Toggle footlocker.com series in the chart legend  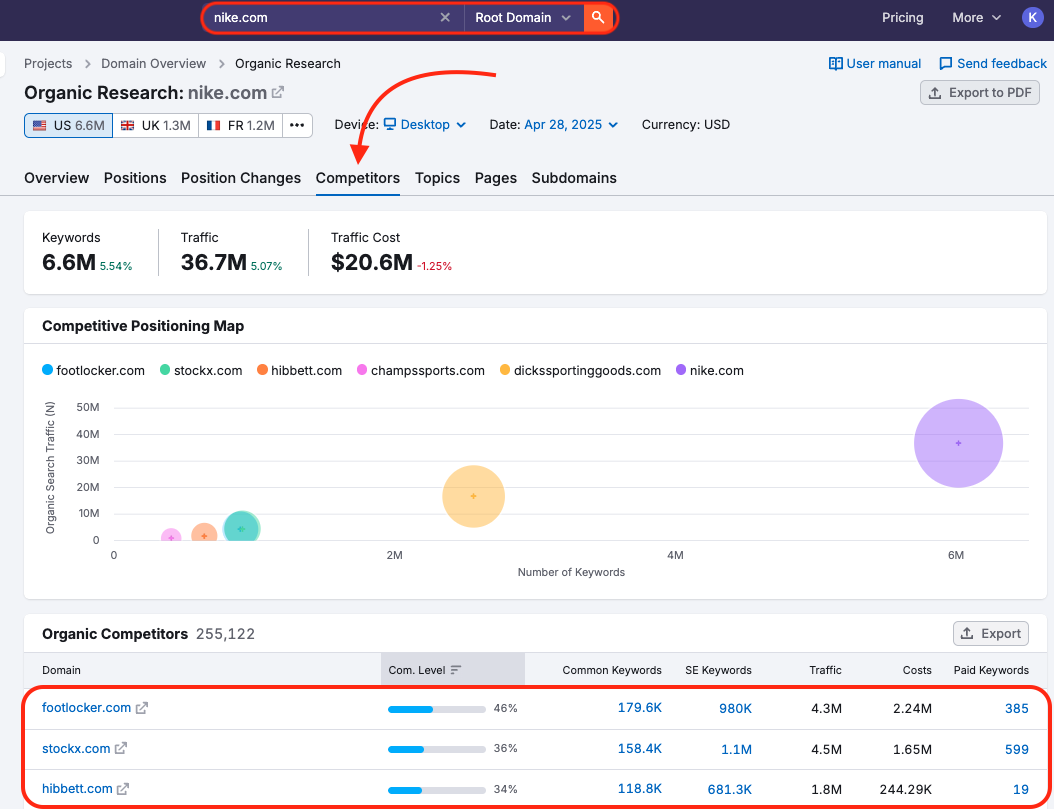[93, 370]
